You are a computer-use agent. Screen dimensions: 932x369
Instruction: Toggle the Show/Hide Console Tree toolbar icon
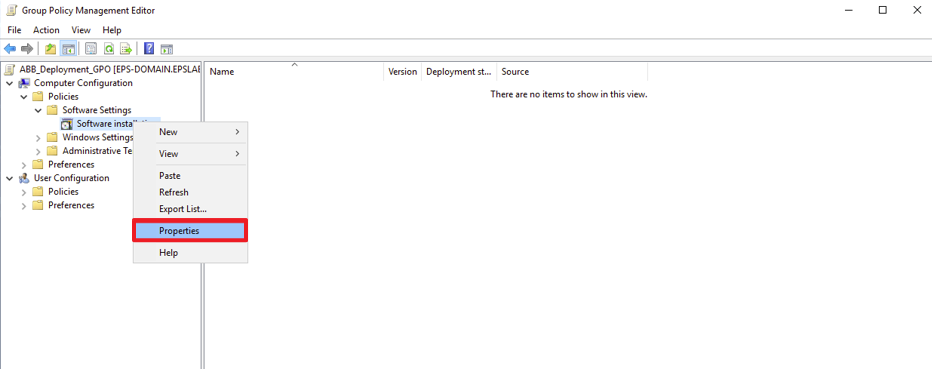point(69,49)
